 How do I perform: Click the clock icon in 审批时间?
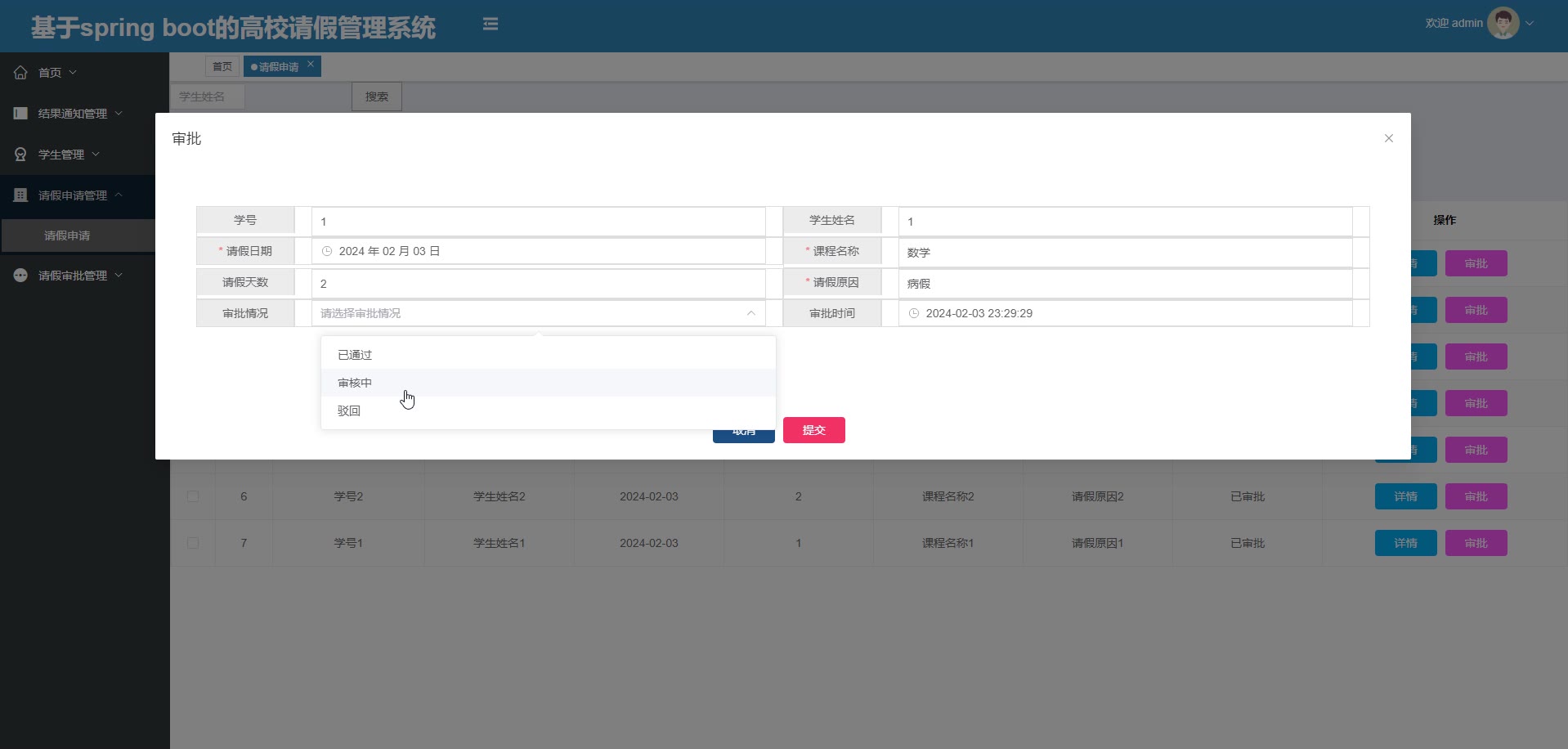914,313
